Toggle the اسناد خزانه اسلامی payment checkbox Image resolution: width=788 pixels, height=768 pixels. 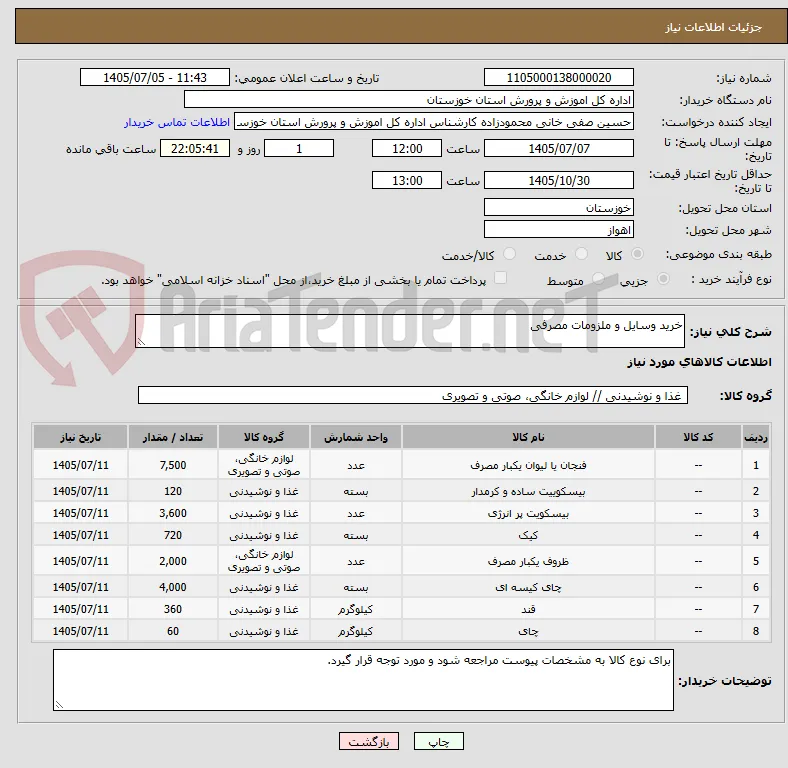[501, 278]
